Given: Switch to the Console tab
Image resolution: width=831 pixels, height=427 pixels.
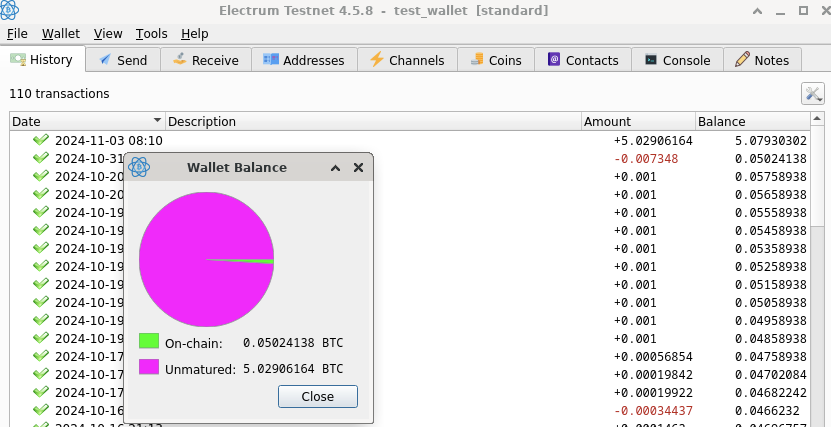Looking at the screenshot, I should tap(678, 60).
